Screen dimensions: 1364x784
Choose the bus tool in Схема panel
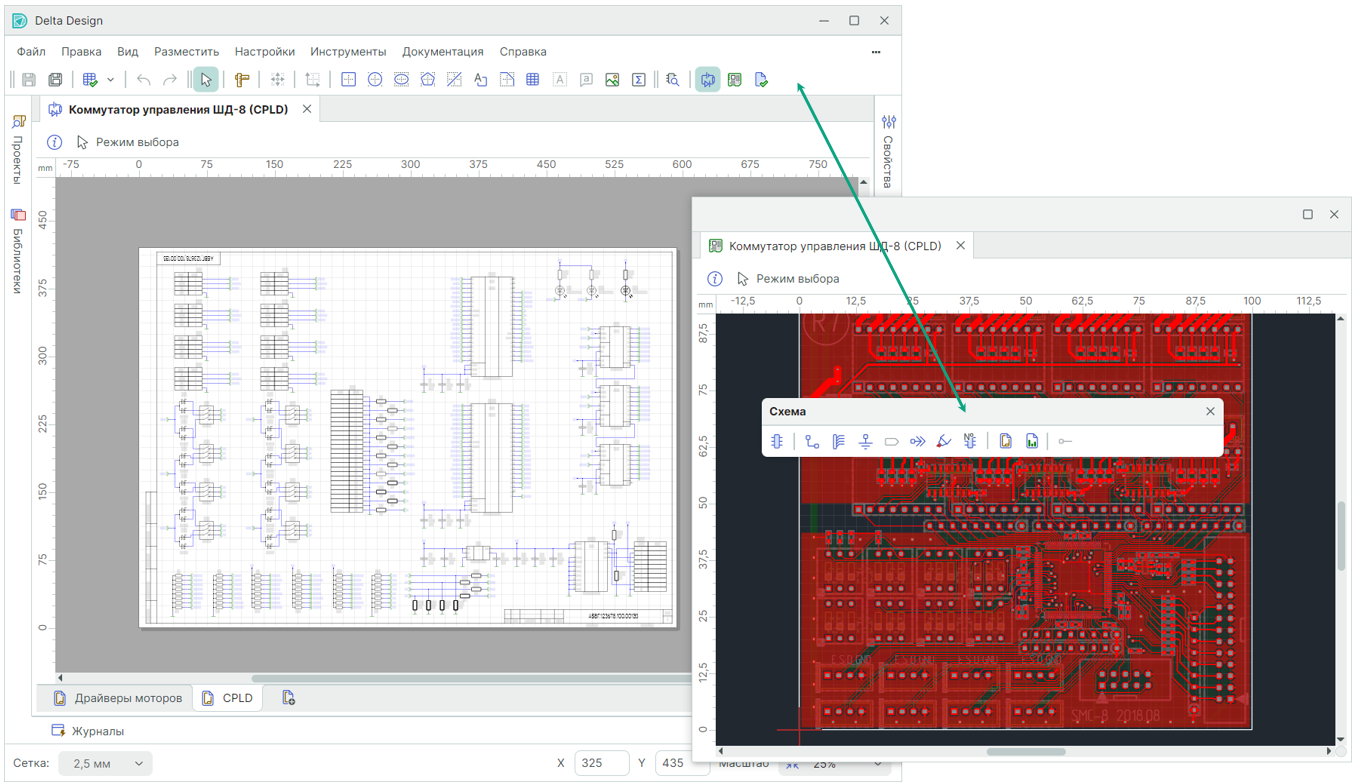coord(839,441)
